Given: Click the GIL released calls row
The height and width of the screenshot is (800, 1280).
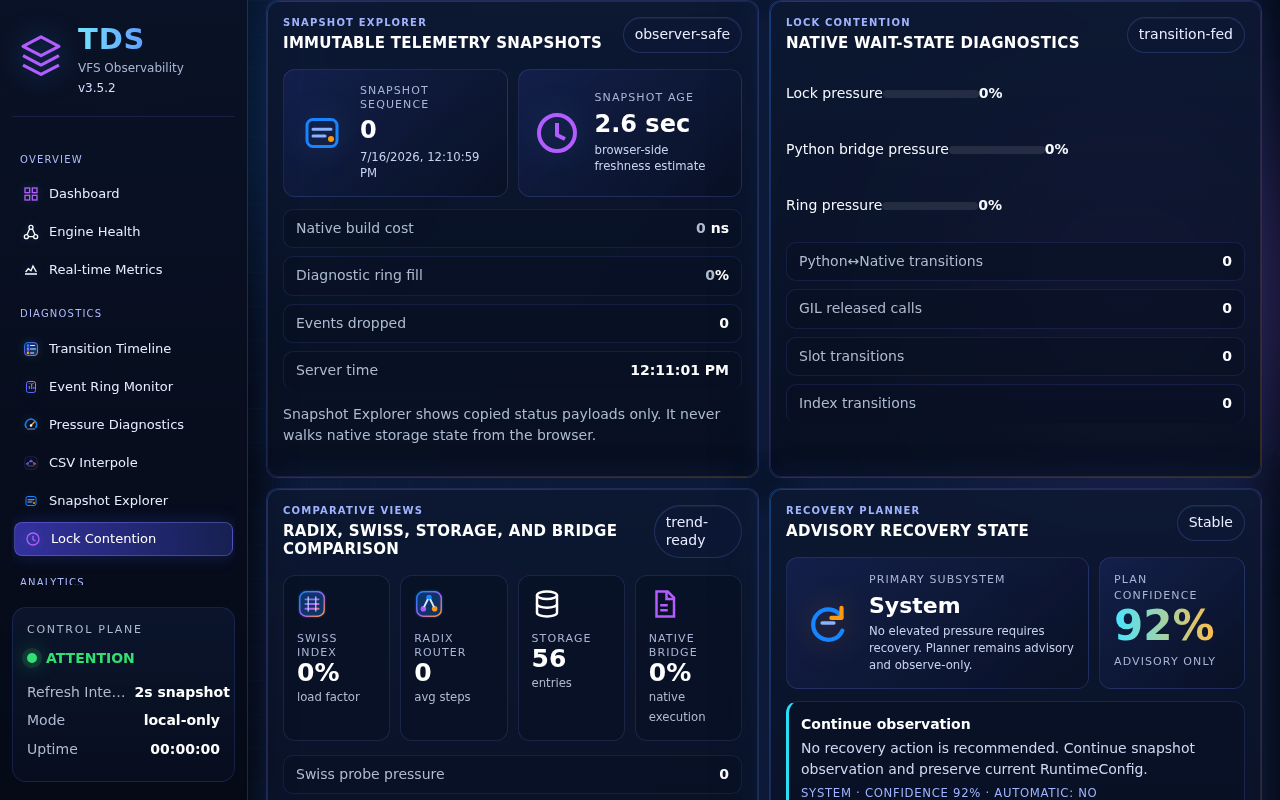Looking at the screenshot, I should point(1015,309).
